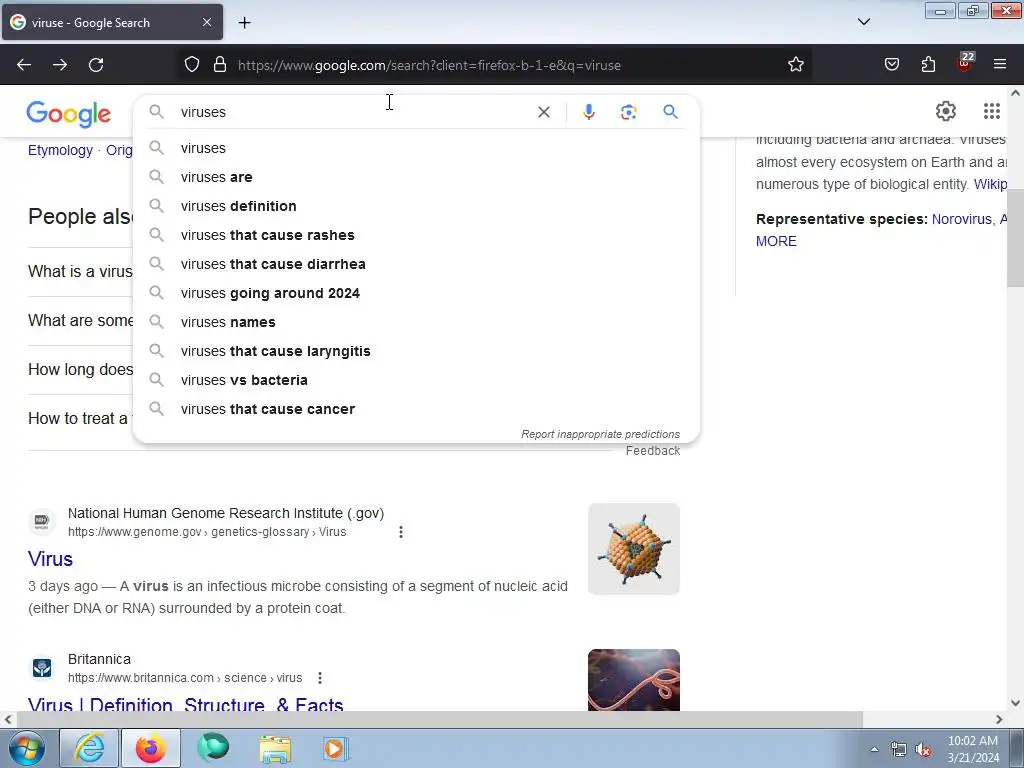Image resolution: width=1024 pixels, height=768 pixels.
Task: Search by image with Google Lens
Action: coord(628,112)
